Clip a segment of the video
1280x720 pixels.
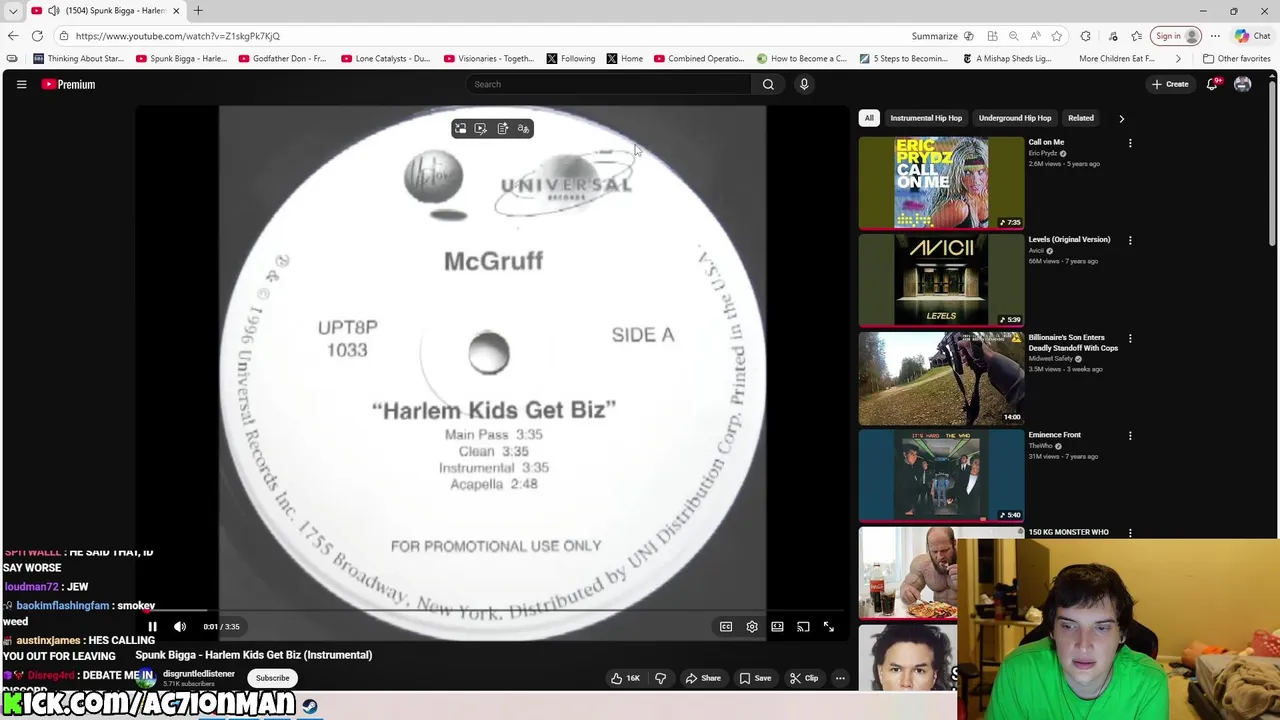(804, 678)
